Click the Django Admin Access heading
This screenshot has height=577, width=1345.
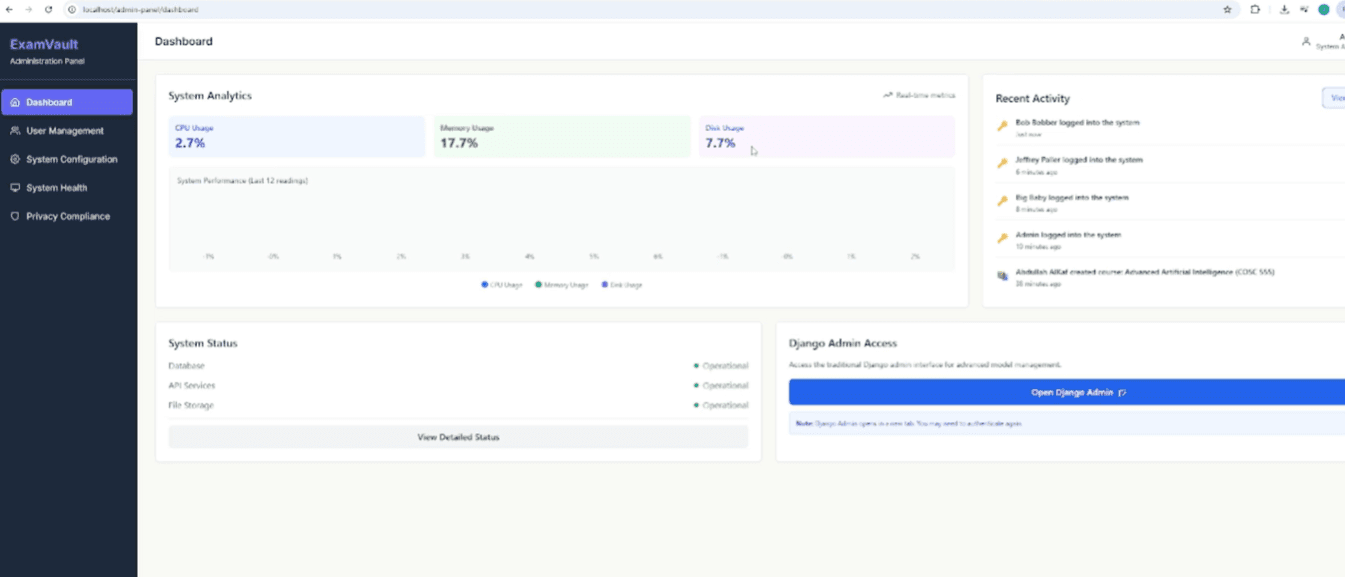(x=843, y=343)
